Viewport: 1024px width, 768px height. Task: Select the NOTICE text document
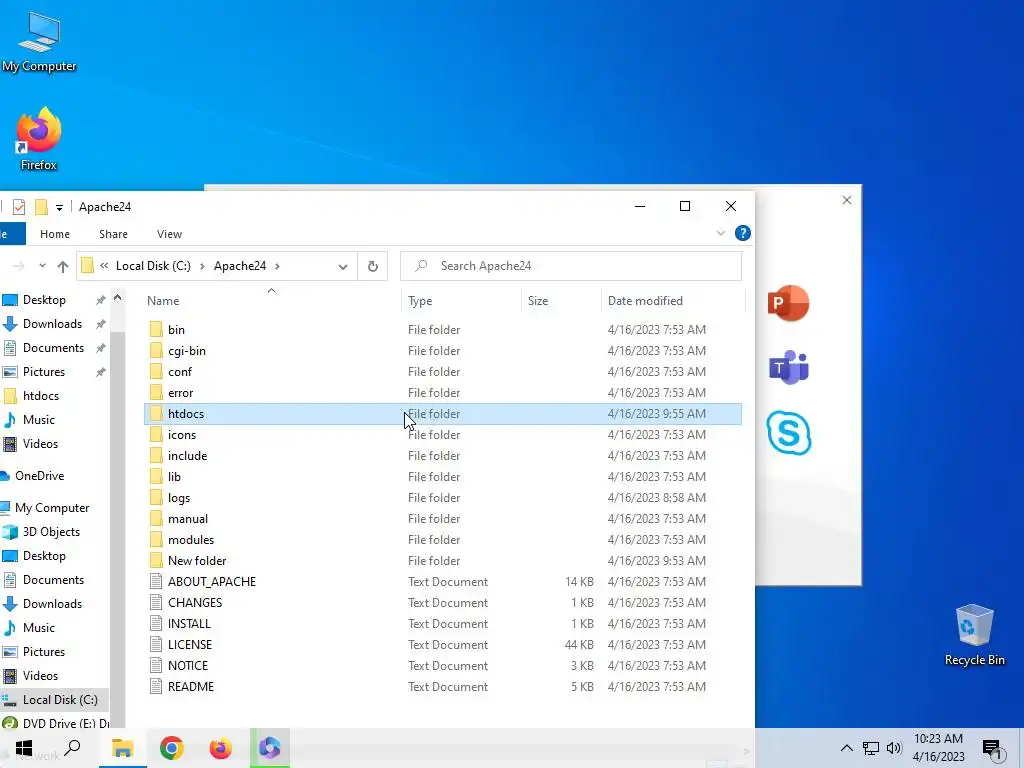pyautogui.click(x=443, y=665)
